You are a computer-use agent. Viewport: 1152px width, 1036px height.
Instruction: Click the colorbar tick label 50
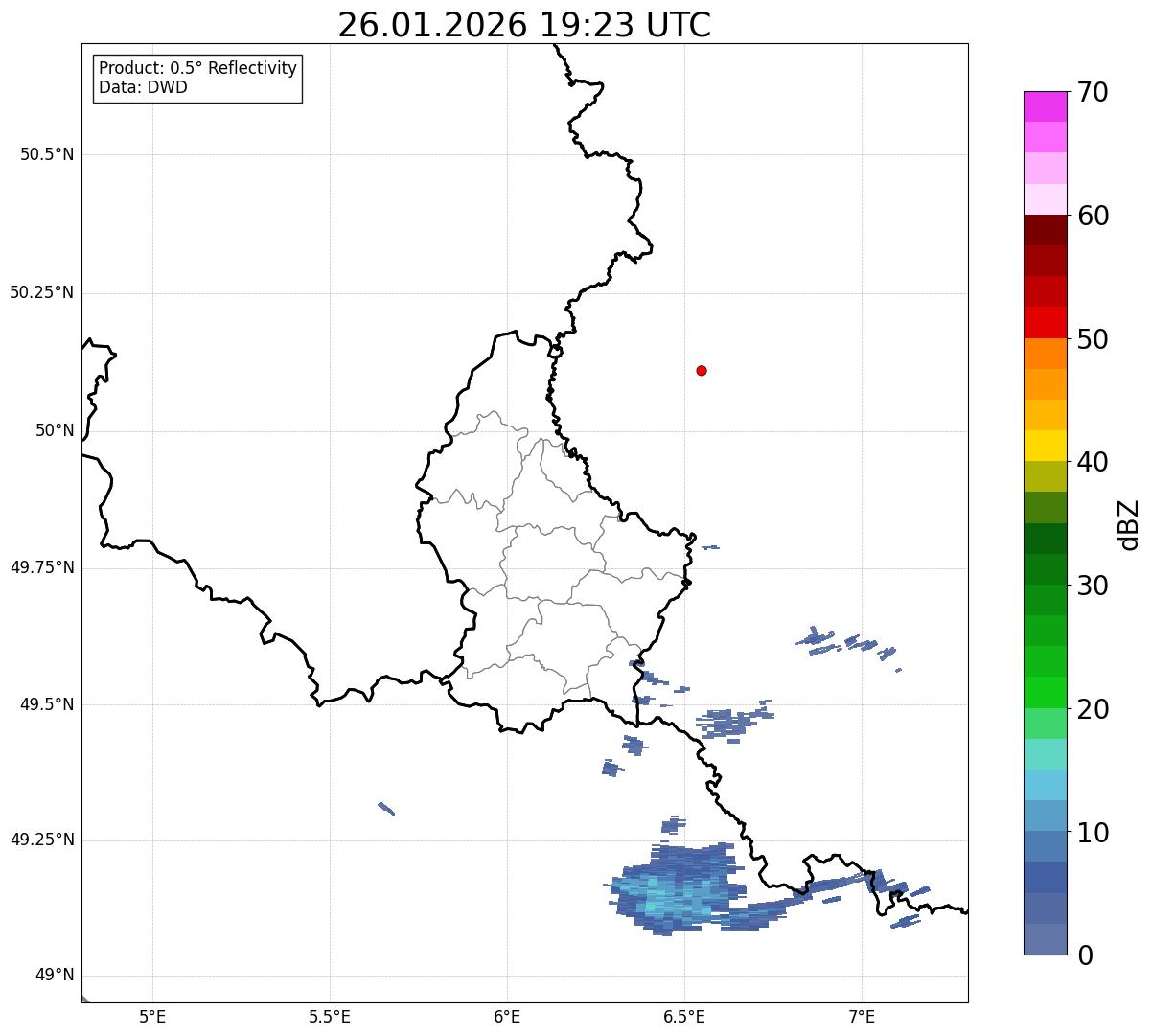pos(1093,339)
